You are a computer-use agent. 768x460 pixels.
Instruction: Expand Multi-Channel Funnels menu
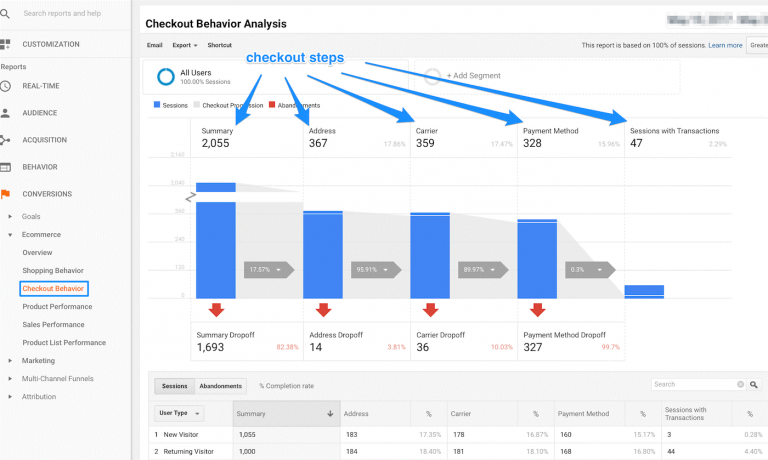[10, 378]
